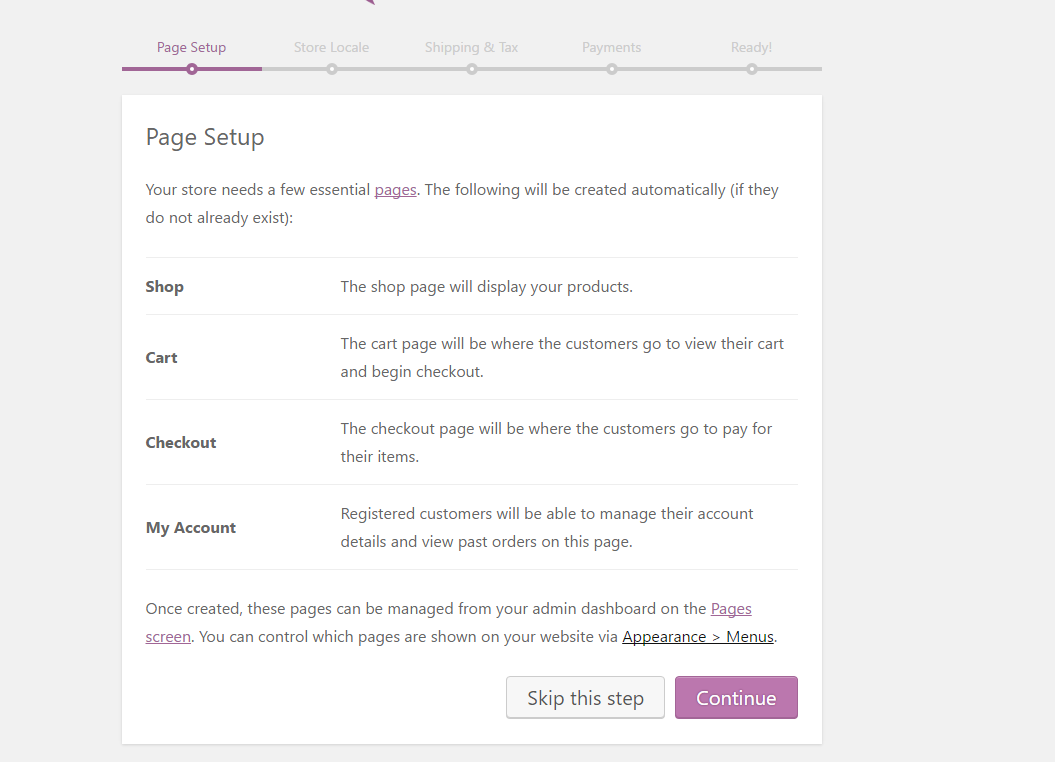Click the Shop row label

click(x=165, y=287)
